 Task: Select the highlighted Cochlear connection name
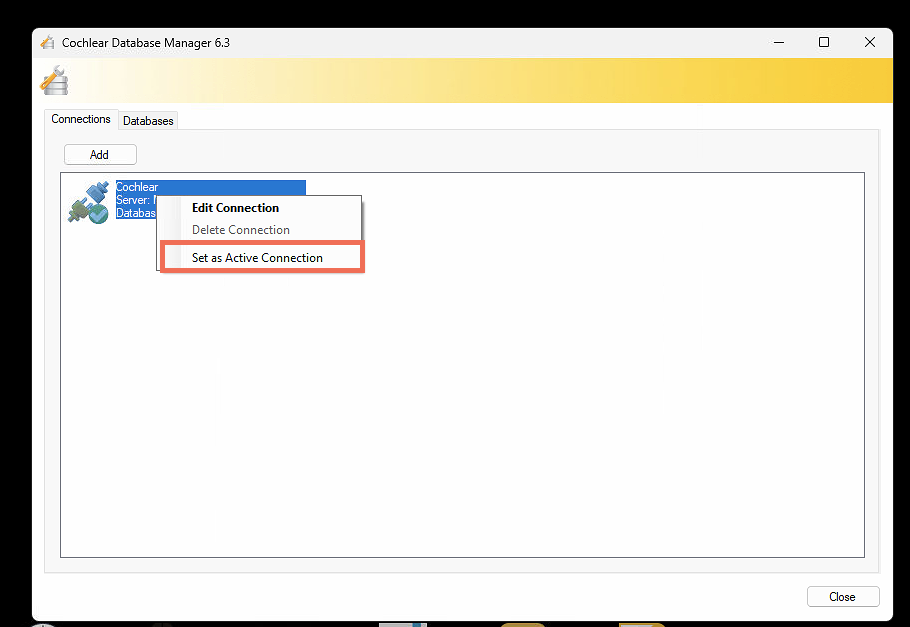(x=137, y=187)
